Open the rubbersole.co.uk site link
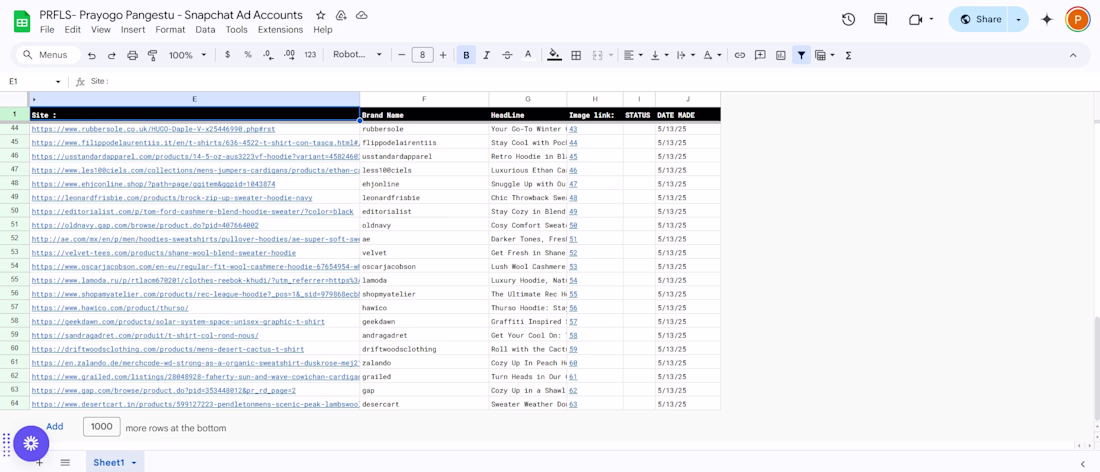Viewport: 1100px width, 472px height. click(x=153, y=129)
